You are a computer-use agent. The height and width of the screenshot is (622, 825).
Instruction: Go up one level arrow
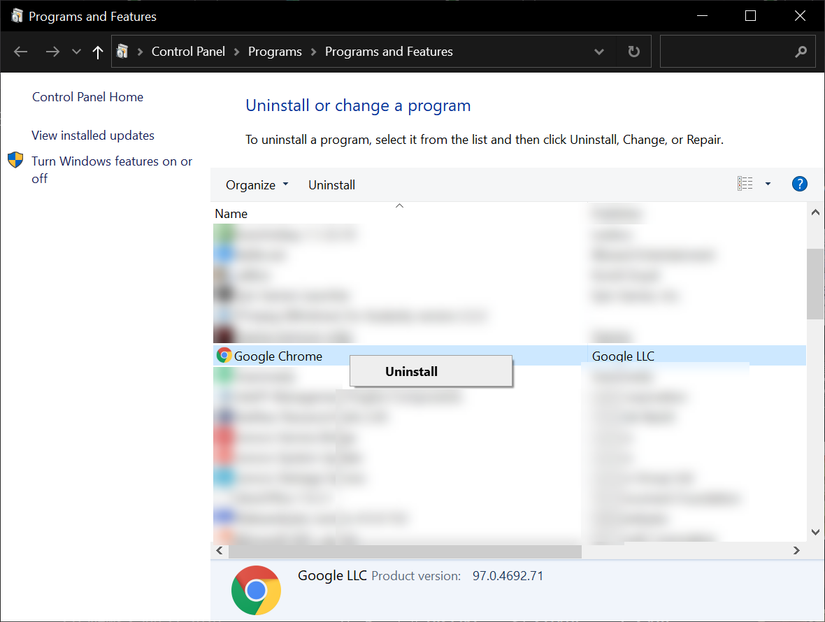pos(97,52)
